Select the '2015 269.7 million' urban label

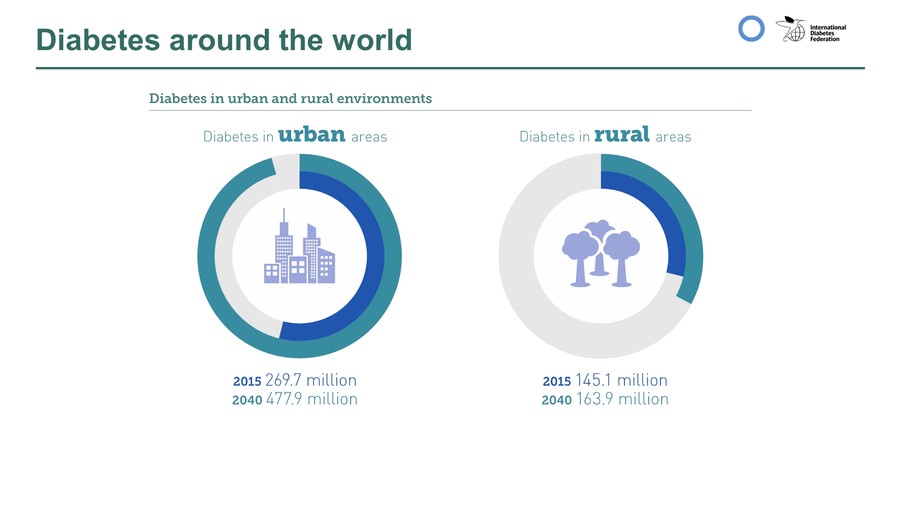tap(295, 380)
